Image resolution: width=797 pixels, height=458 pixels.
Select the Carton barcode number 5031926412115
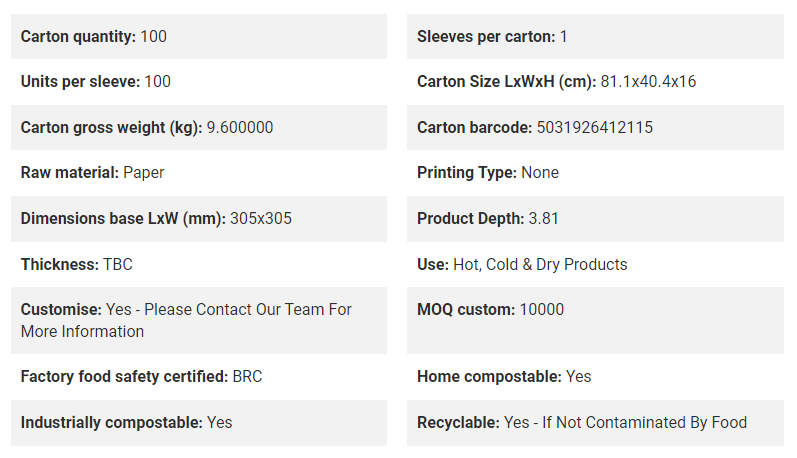pos(595,128)
